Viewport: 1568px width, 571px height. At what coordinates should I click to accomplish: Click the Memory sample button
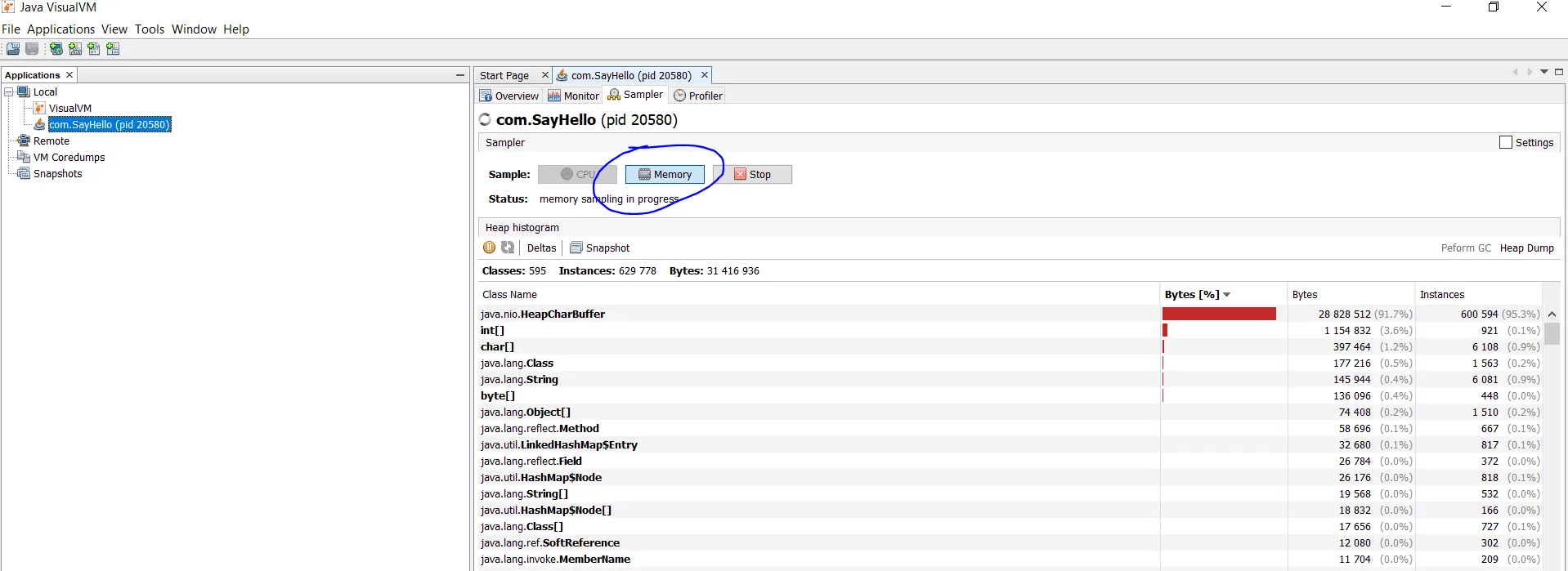(x=665, y=174)
